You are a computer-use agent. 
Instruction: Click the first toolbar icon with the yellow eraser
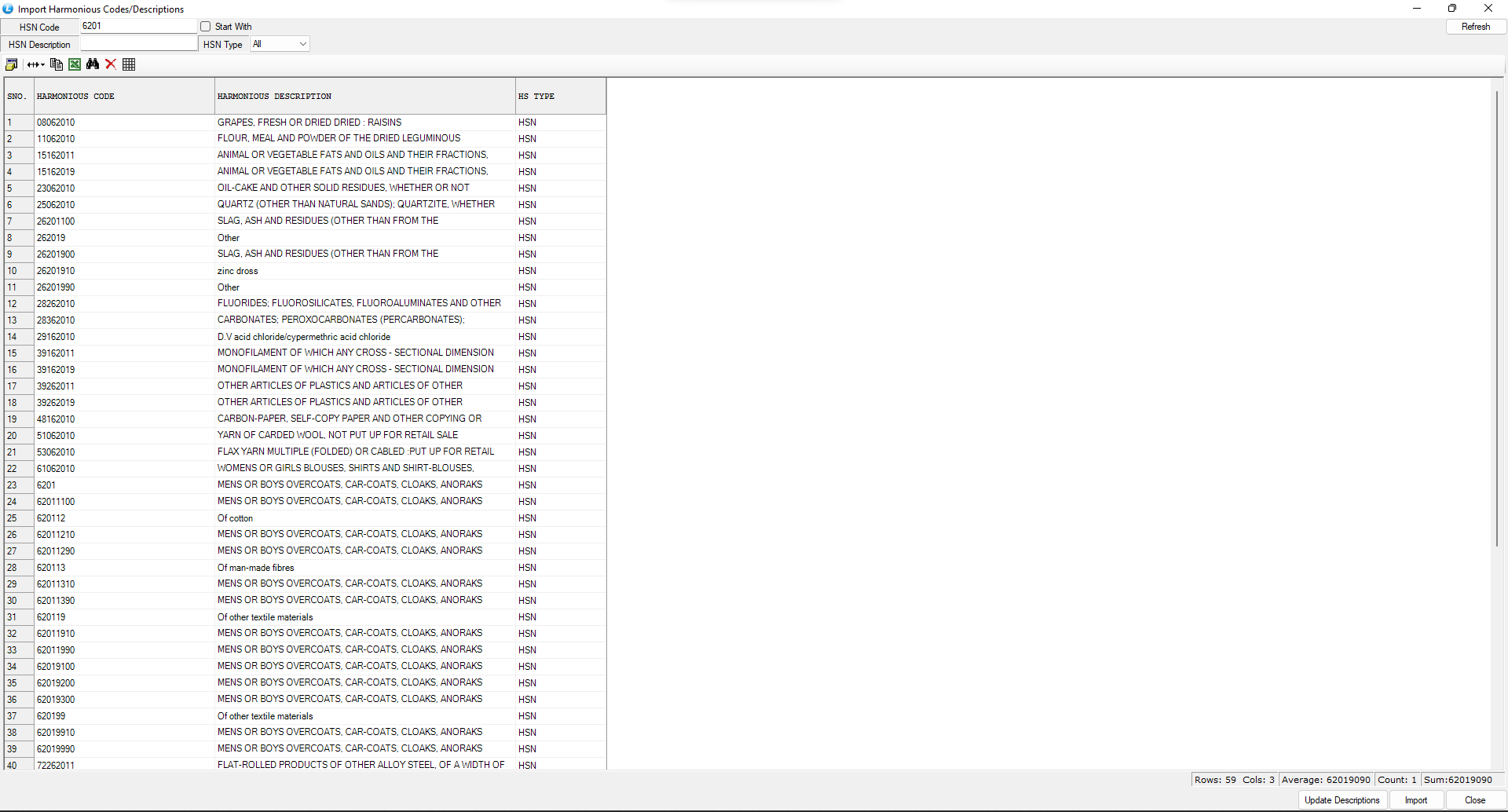12,64
